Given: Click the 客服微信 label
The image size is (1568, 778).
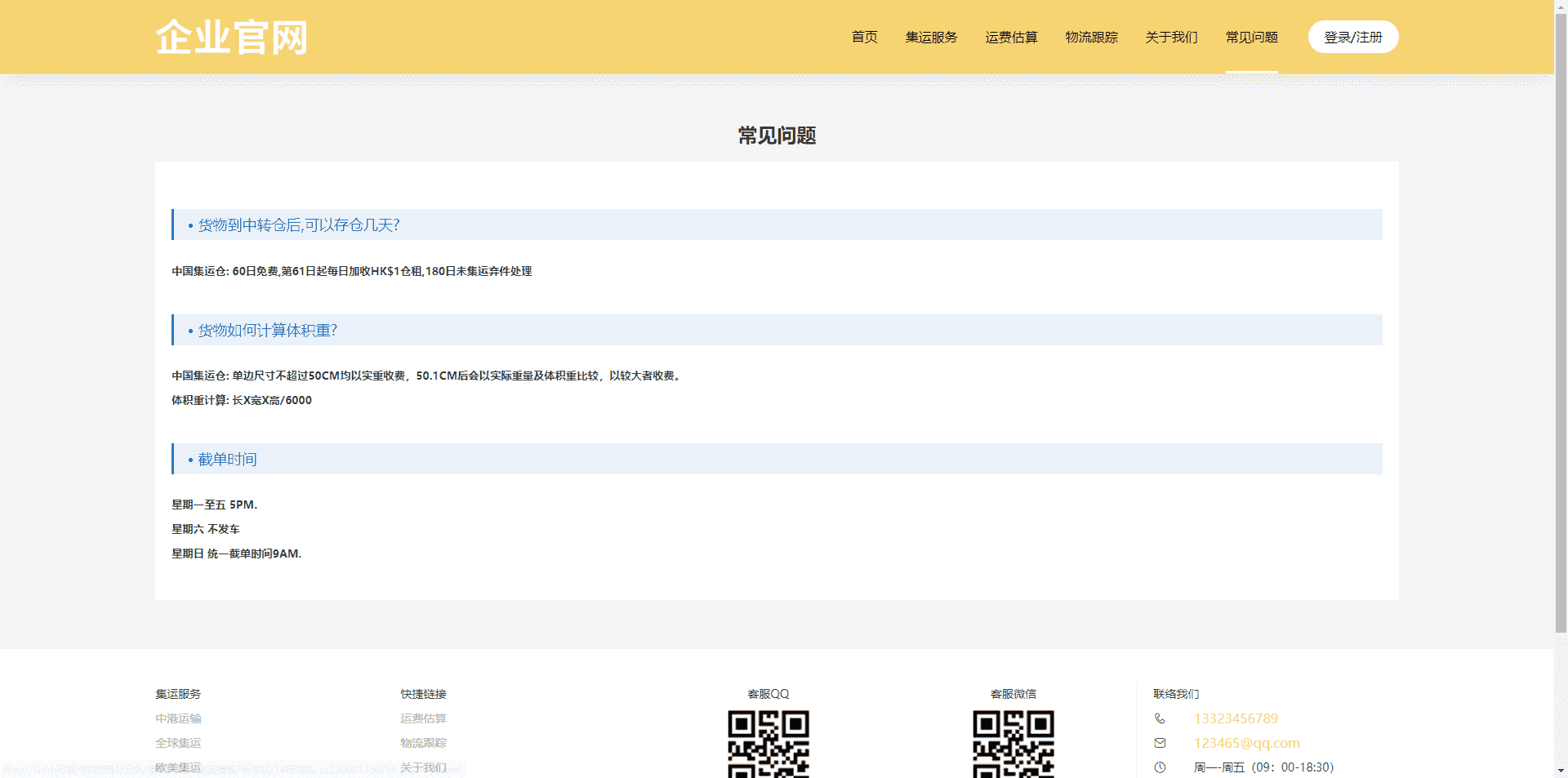Looking at the screenshot, I should tap(1013, 694).
